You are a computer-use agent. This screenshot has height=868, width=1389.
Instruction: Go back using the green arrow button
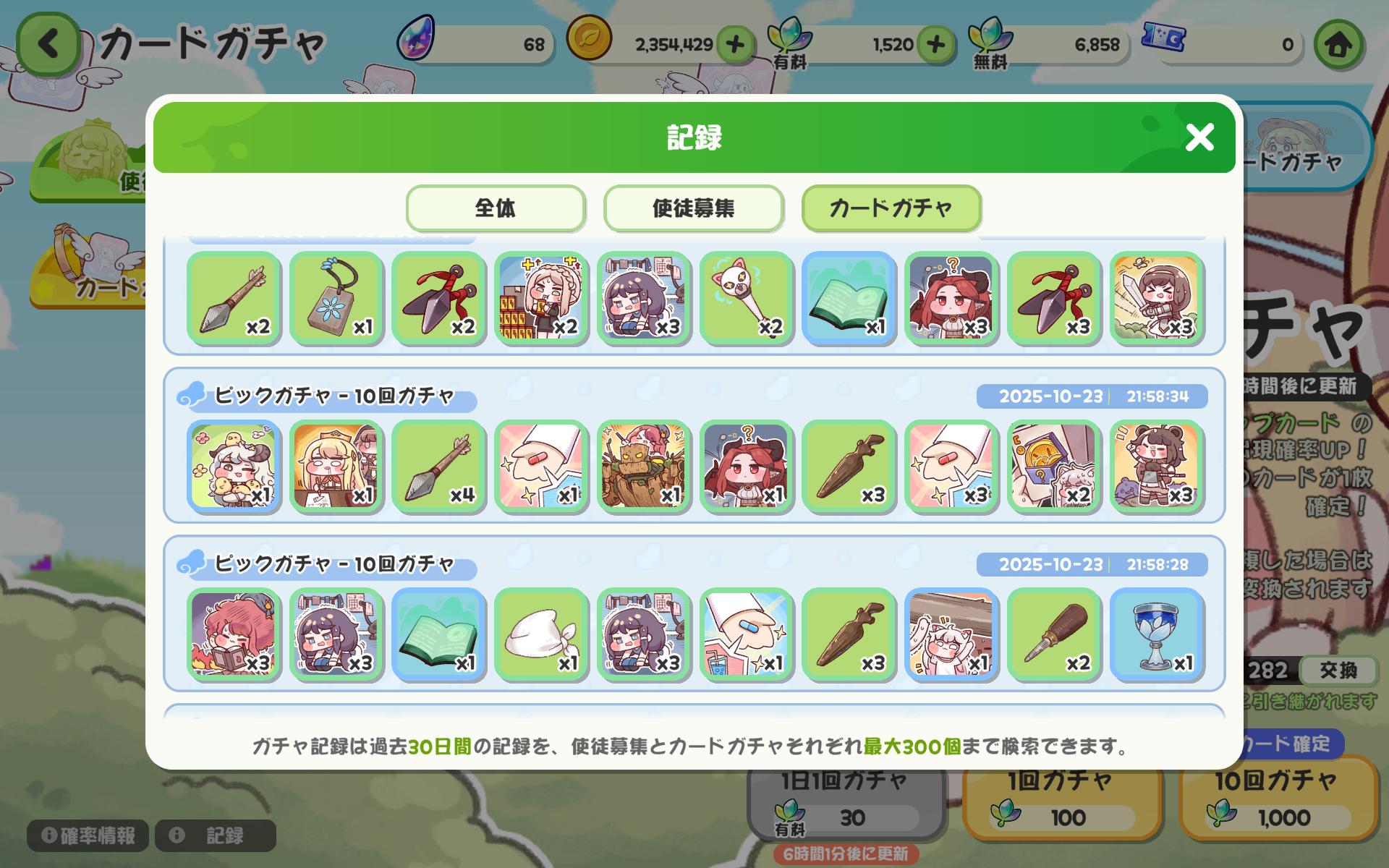48,44
